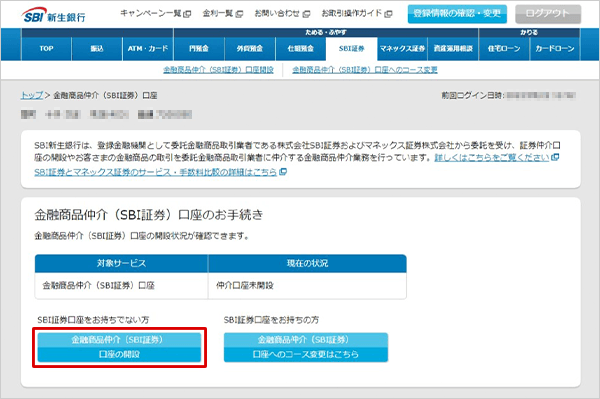Open お取引操作ガイド header link

coord(352,13)
